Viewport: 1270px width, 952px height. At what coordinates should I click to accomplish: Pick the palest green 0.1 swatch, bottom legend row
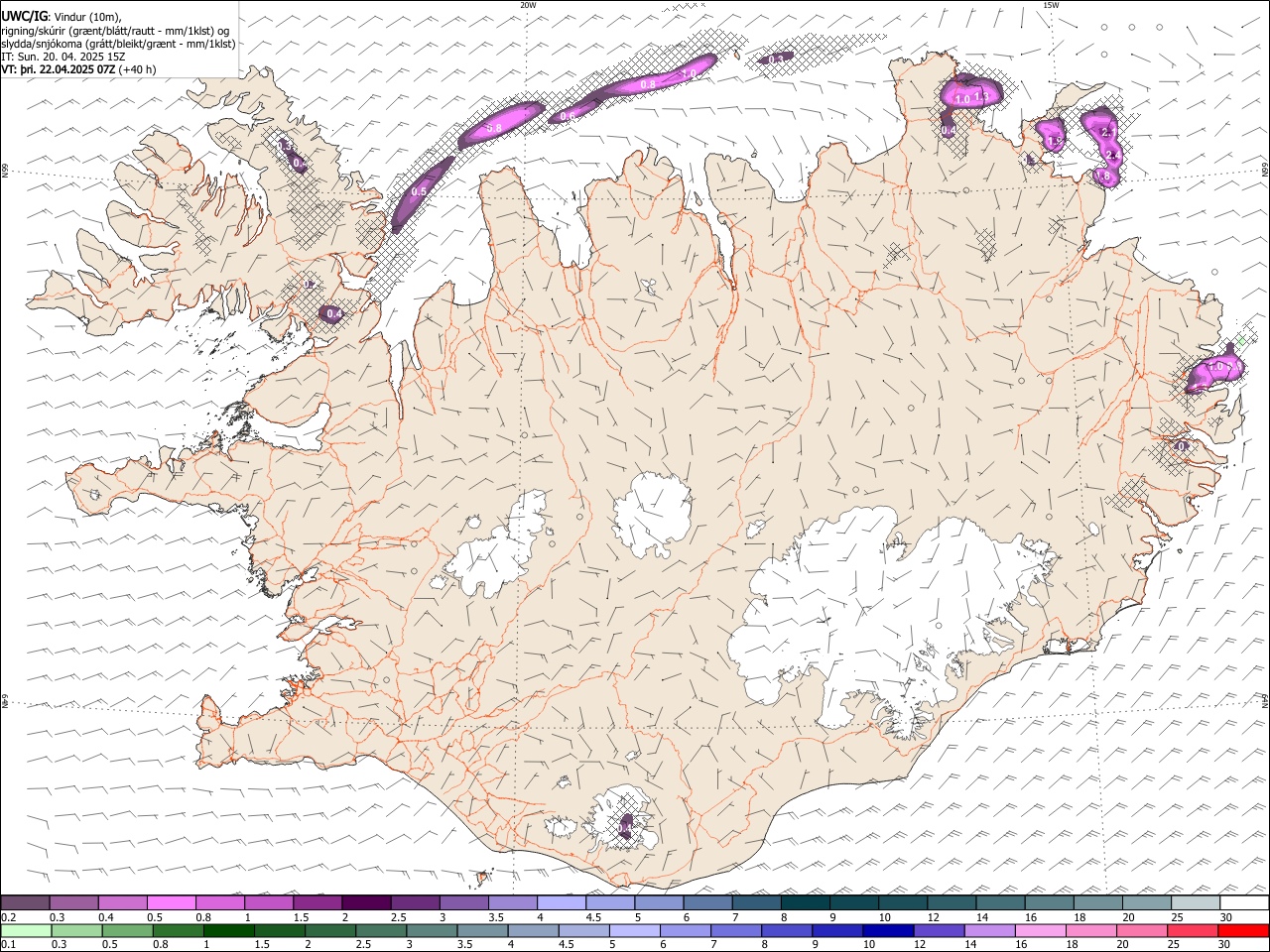[27, 930]
